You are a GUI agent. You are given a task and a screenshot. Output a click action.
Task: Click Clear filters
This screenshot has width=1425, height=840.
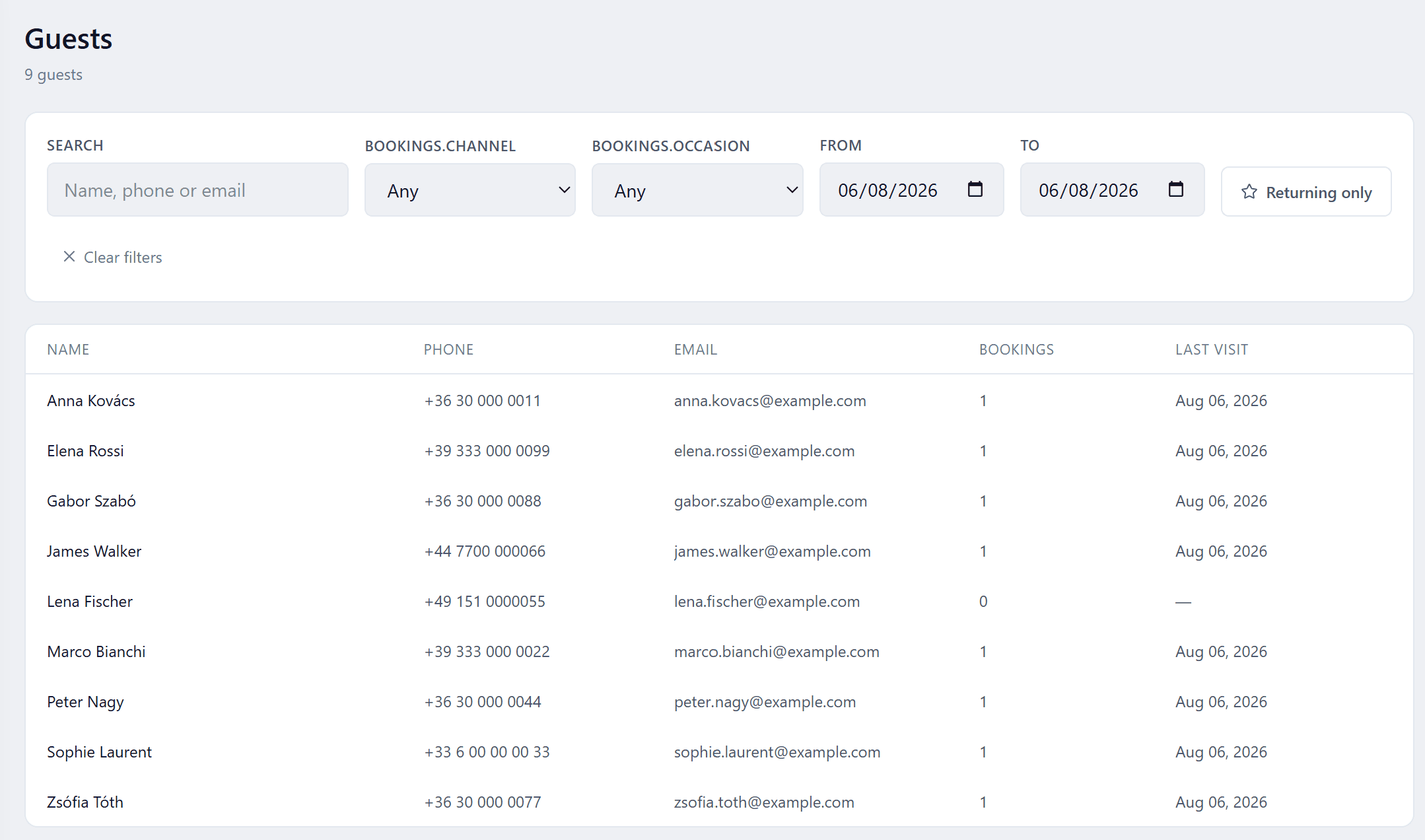pos(113,257)
